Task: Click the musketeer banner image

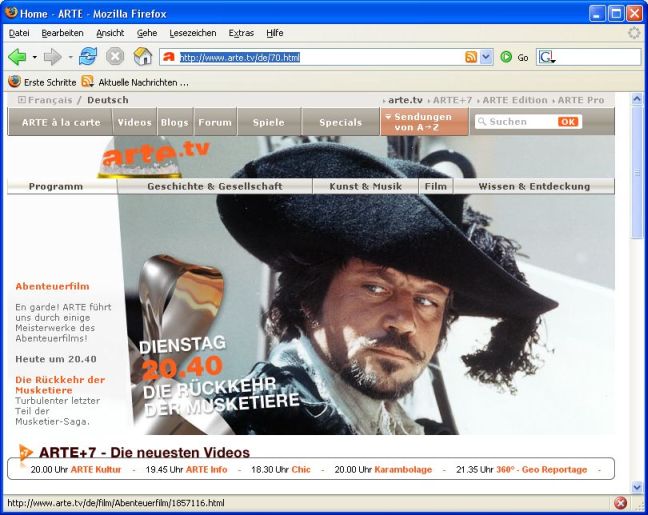Action: 367,314
